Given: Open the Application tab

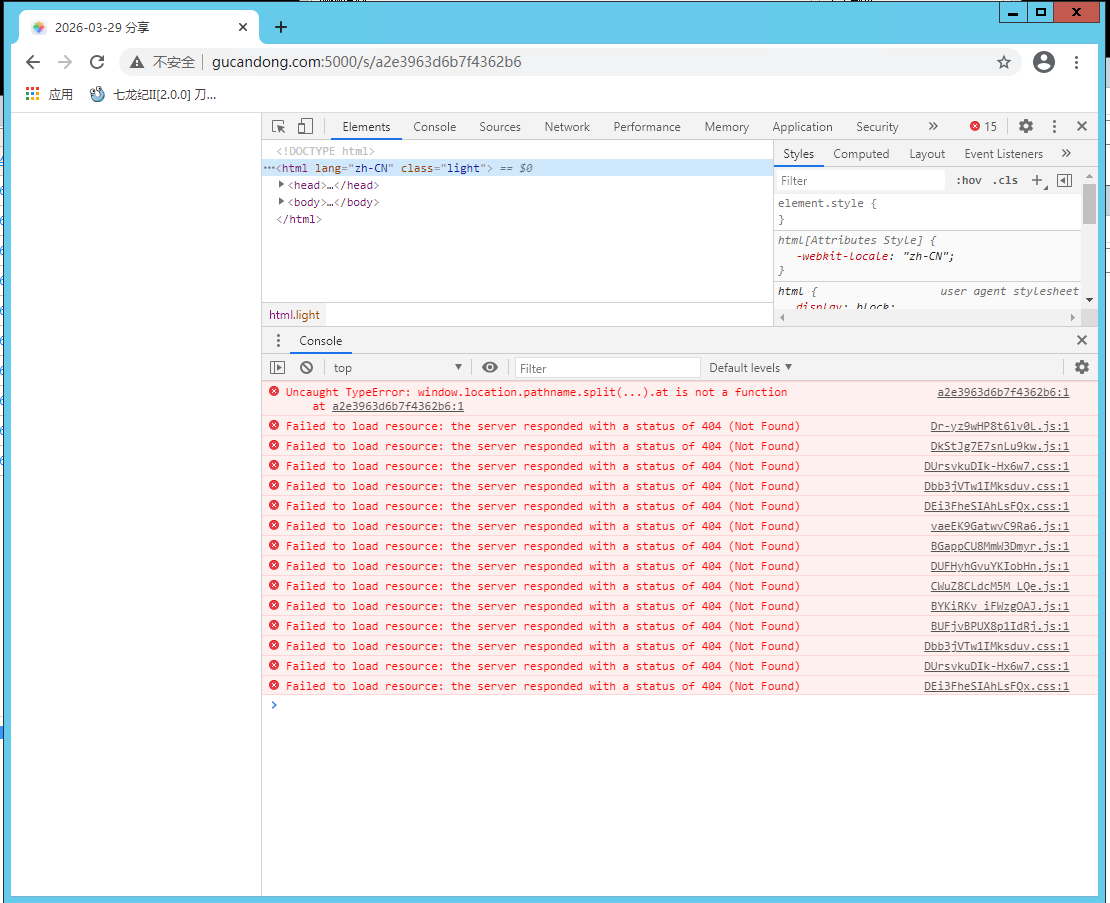Looking at the screenshot, I should (802, 127).
